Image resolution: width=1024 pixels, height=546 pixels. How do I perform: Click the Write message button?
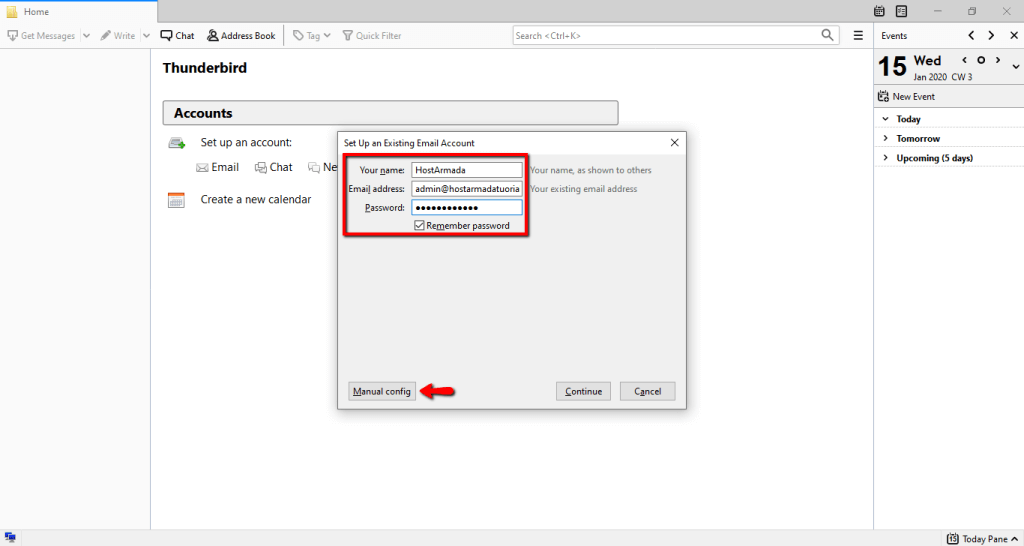[x=118, y=36]
